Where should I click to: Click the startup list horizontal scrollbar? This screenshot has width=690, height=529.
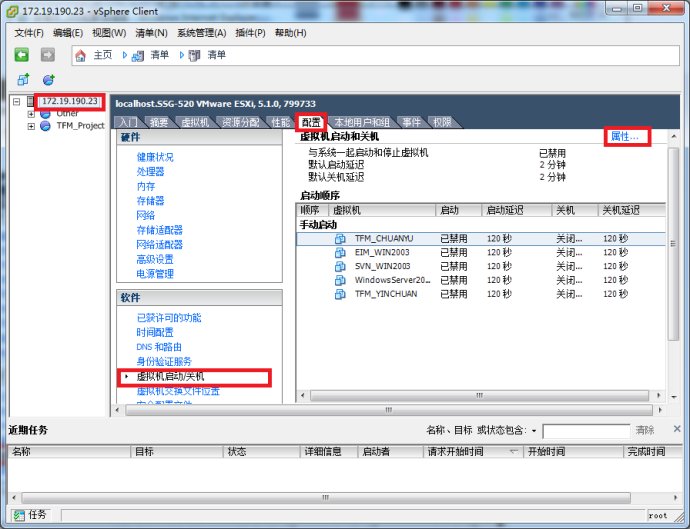(479, 396)
